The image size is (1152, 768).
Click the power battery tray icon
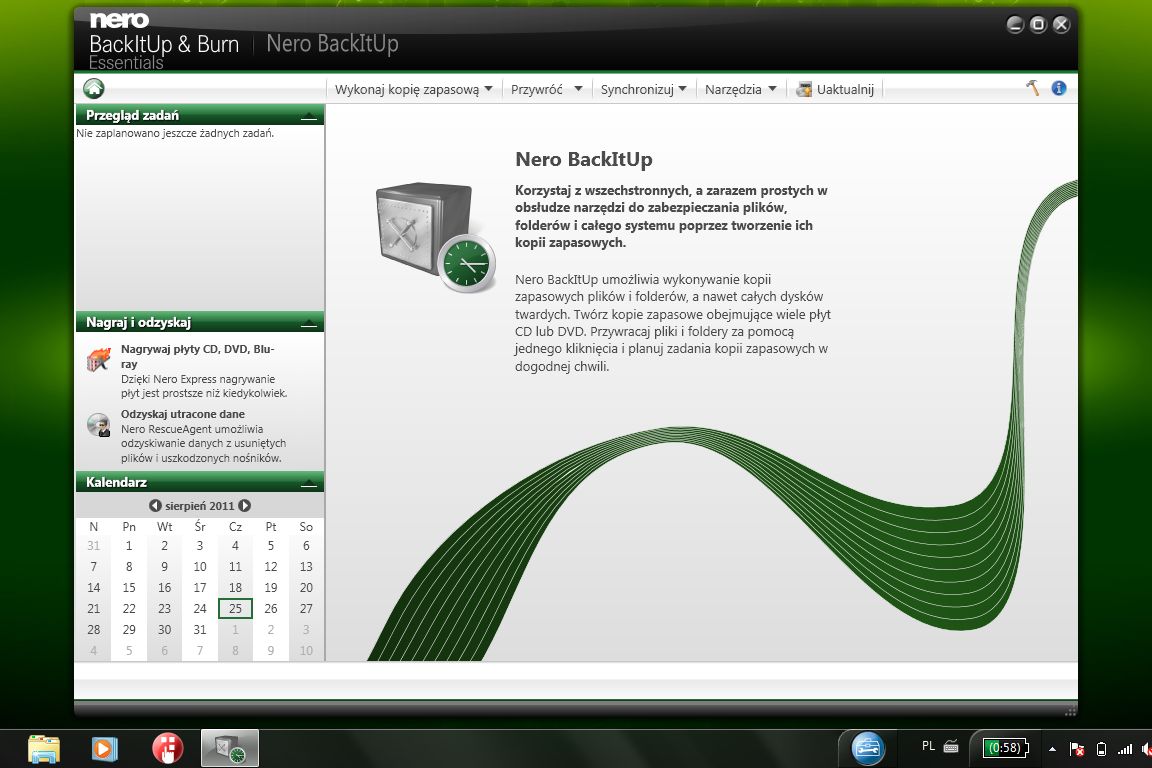pos(1101,749)
